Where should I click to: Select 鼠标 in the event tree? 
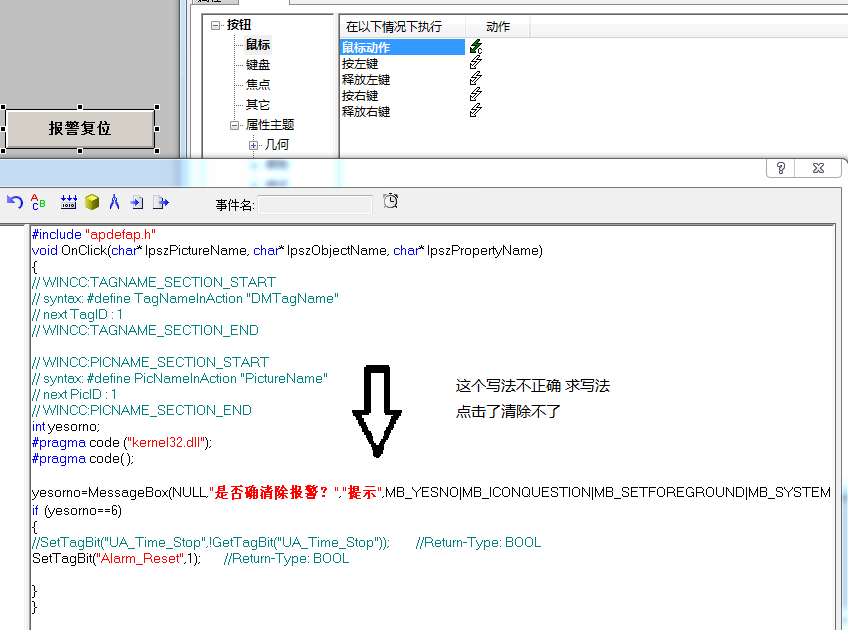[258, 44]
